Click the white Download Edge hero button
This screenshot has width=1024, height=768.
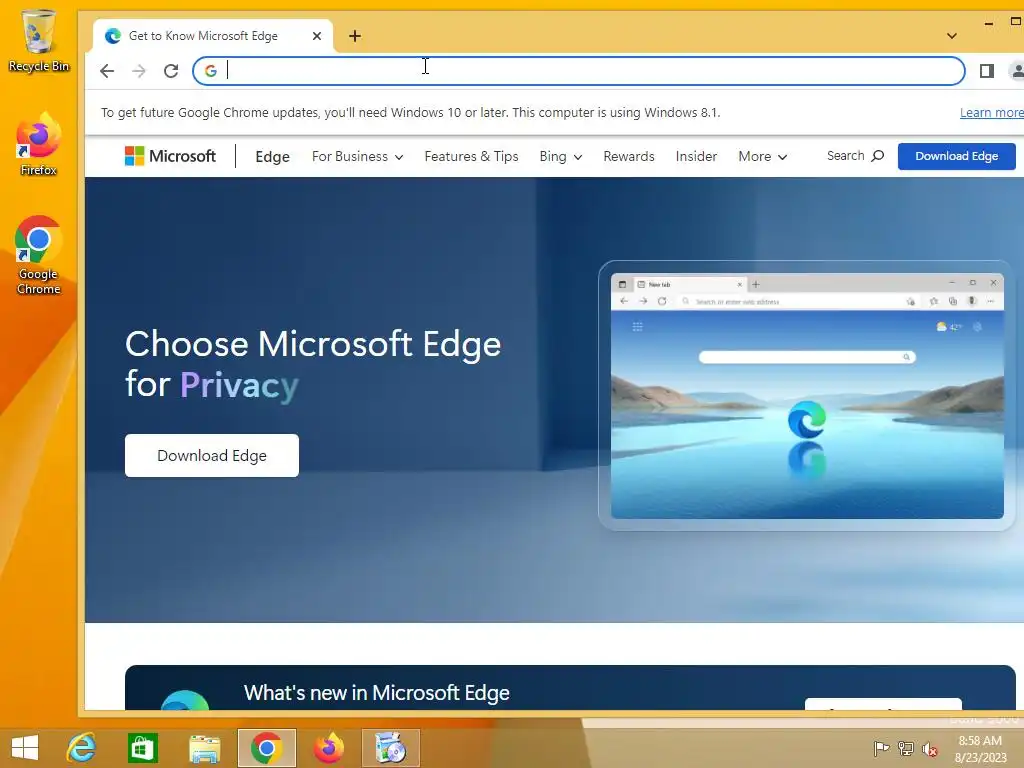[x=212, y=455]
